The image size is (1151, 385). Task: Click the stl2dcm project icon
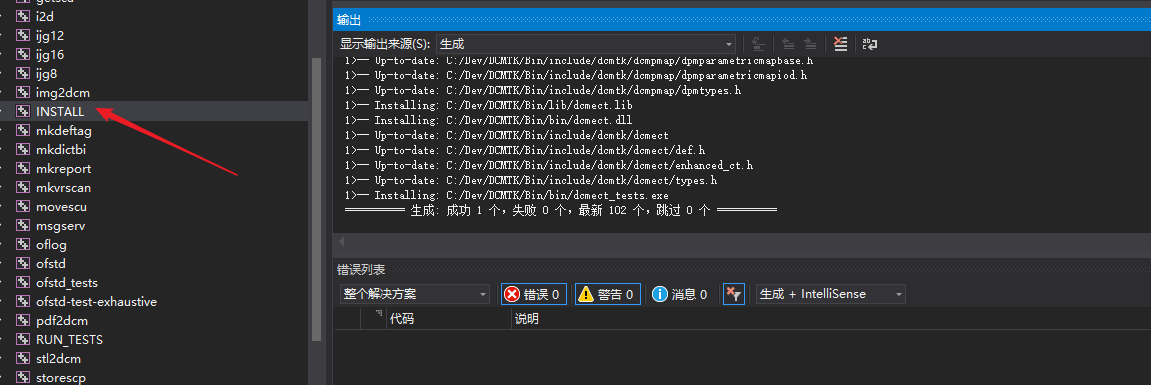click(x=23, y=359)
